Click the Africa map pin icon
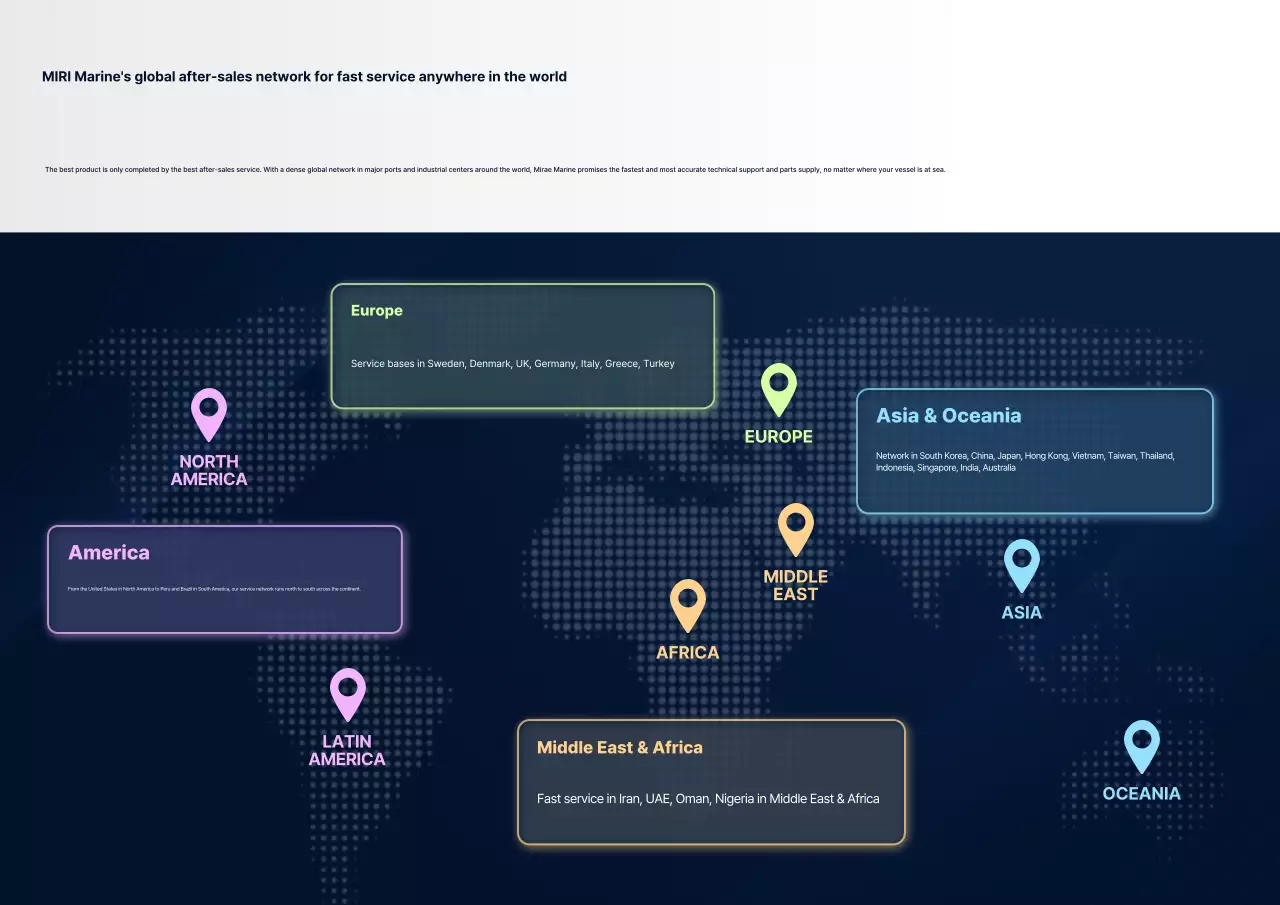The width and height of the screenshot is (1280, 905). tap(688, 604)
